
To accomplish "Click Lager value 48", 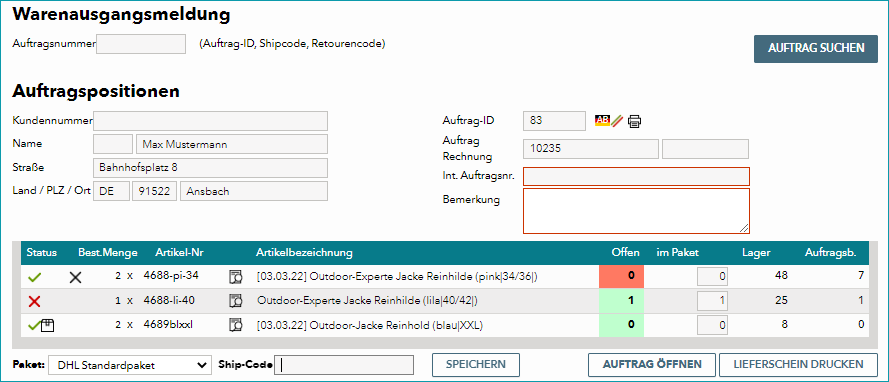I will coord(781,276).
